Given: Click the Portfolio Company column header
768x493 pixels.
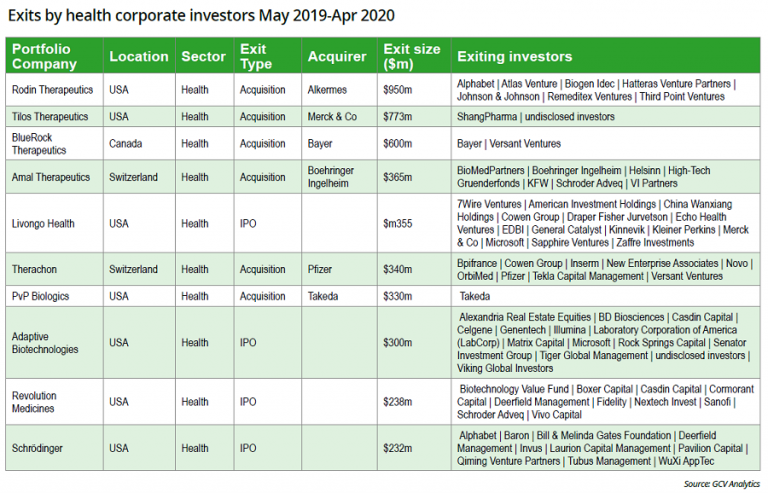Looking at the screenshot, I should [x=43, y=57].
